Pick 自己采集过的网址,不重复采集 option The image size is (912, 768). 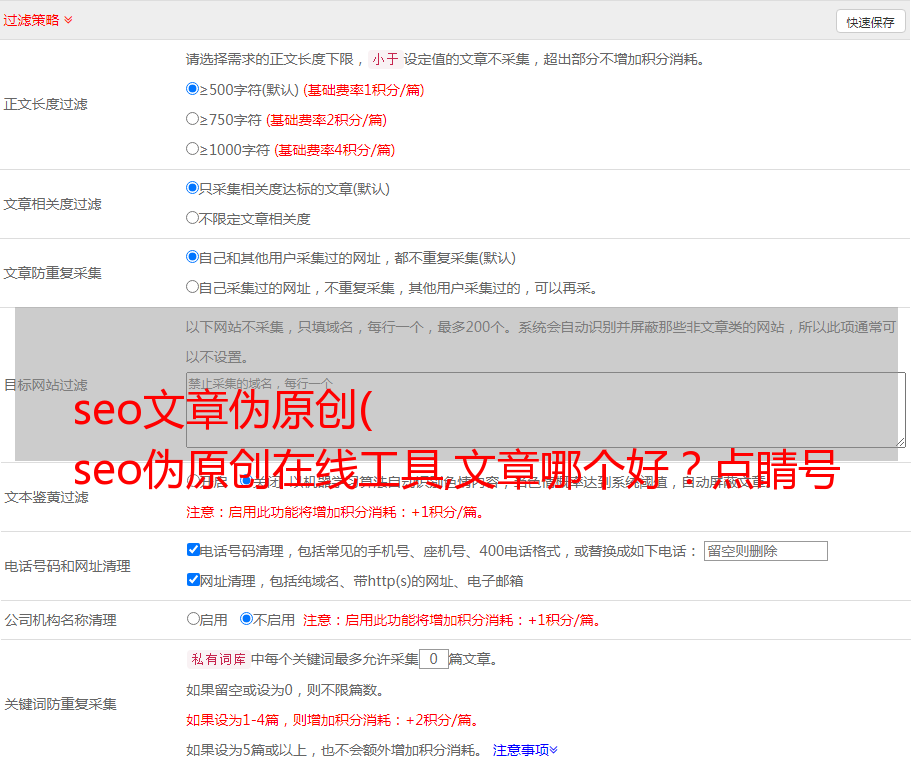click(x=193, y=287)
